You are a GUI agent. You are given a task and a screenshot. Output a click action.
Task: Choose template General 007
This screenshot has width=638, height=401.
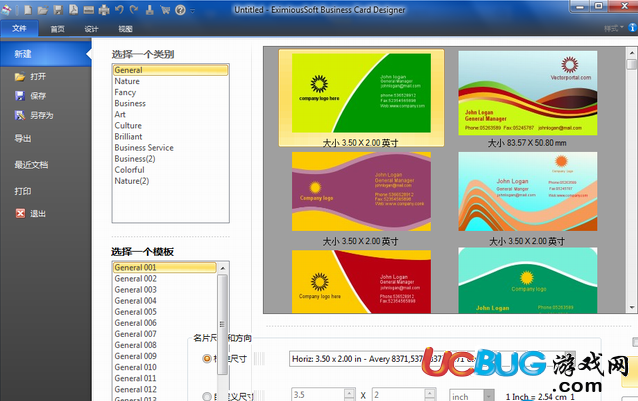165,333
